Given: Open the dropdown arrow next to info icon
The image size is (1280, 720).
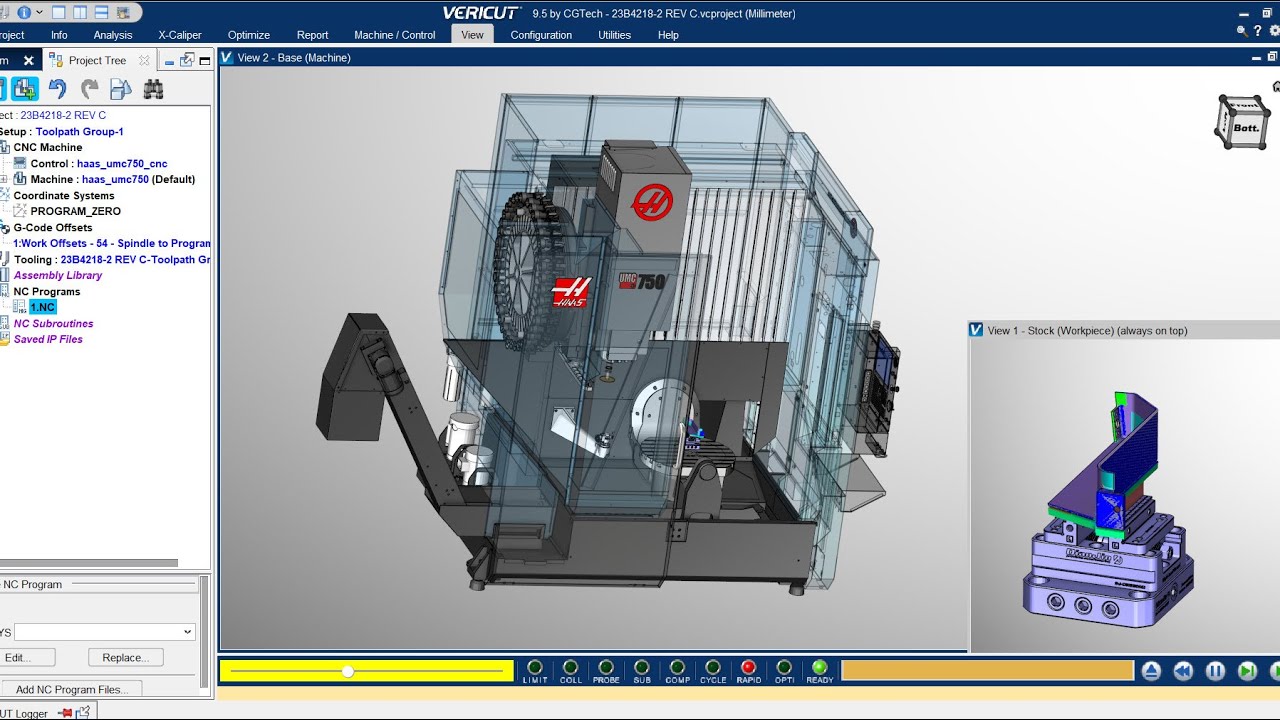Looking at the screenshot, I should tap(39, 13).
